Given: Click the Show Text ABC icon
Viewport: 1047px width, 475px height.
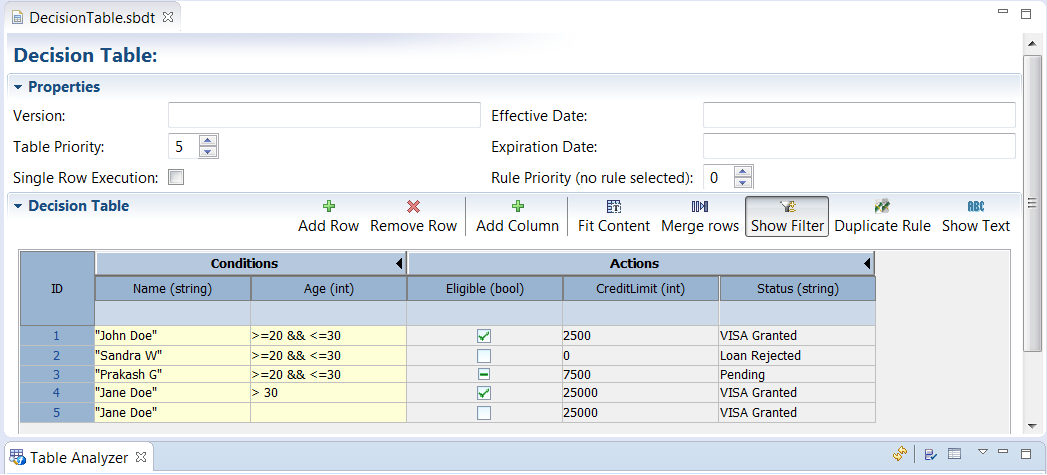Looking at the screenshot, I should point(975,207).
